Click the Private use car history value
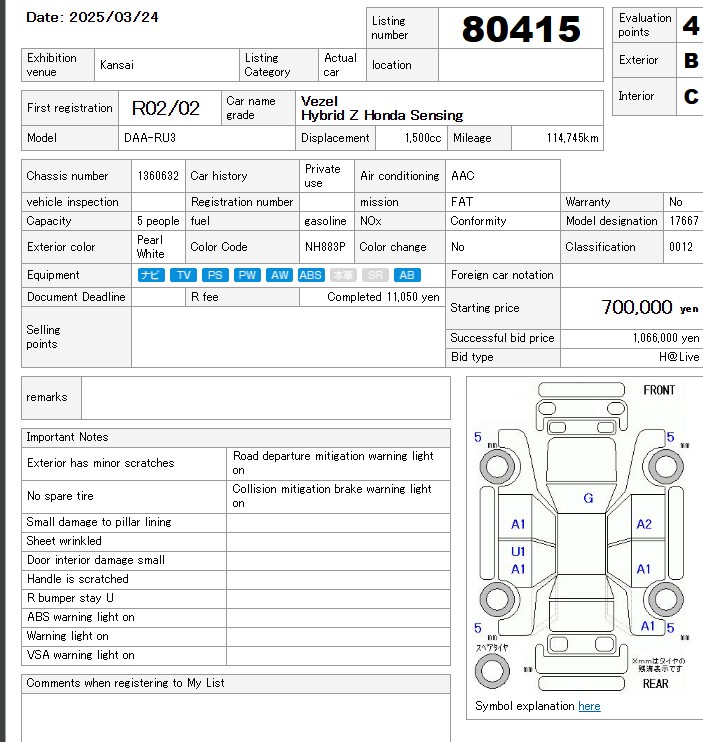703x742 pixels. pyautogui.click(x=323, y=176)
